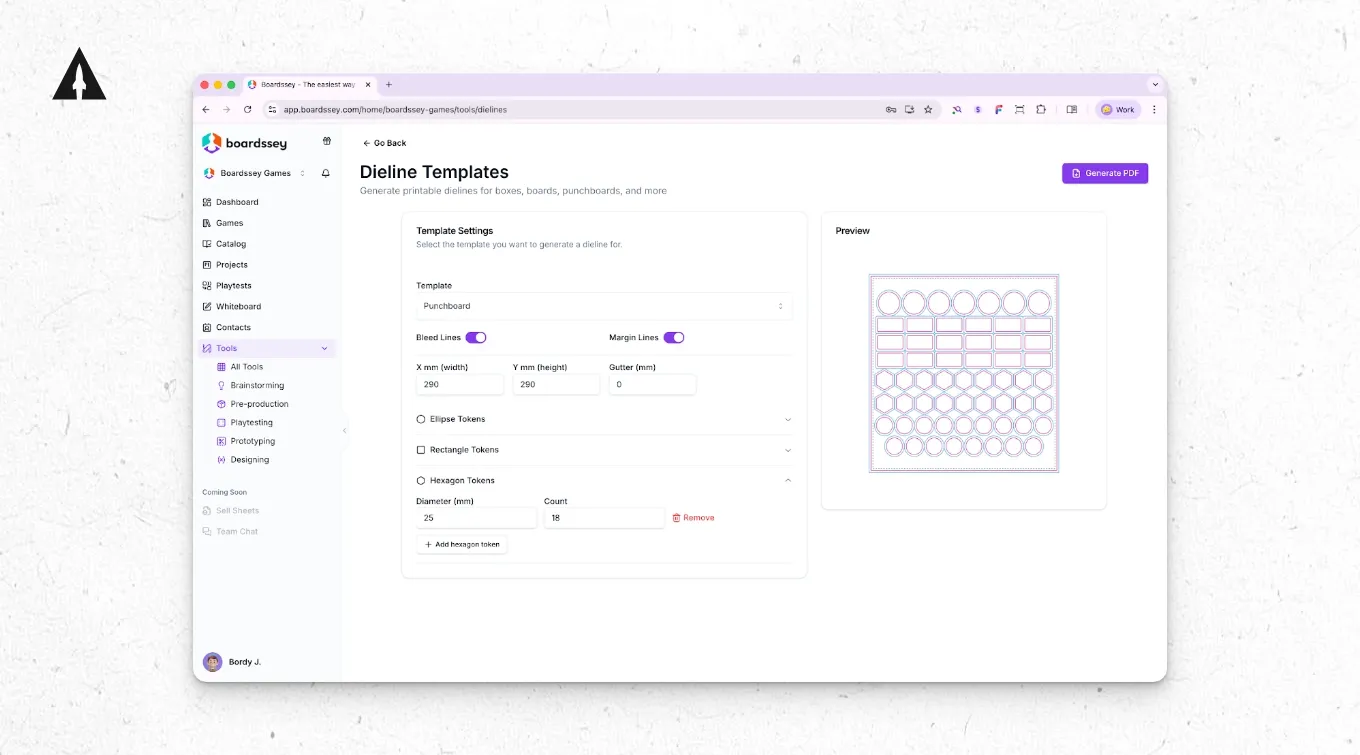The width and height of the screenshot is (1360, 755).
Task: Open notifications bell icon
Action: click(326, 173)
